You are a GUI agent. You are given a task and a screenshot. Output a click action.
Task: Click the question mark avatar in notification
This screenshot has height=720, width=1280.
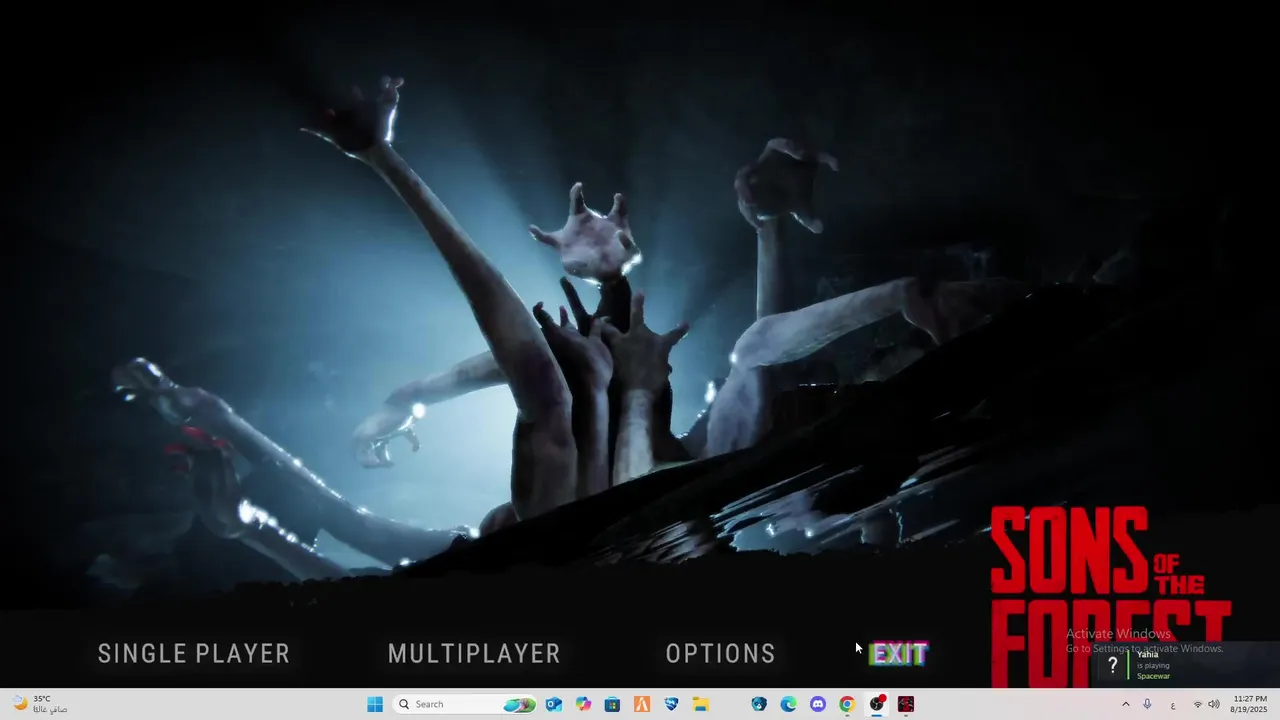1112,665
